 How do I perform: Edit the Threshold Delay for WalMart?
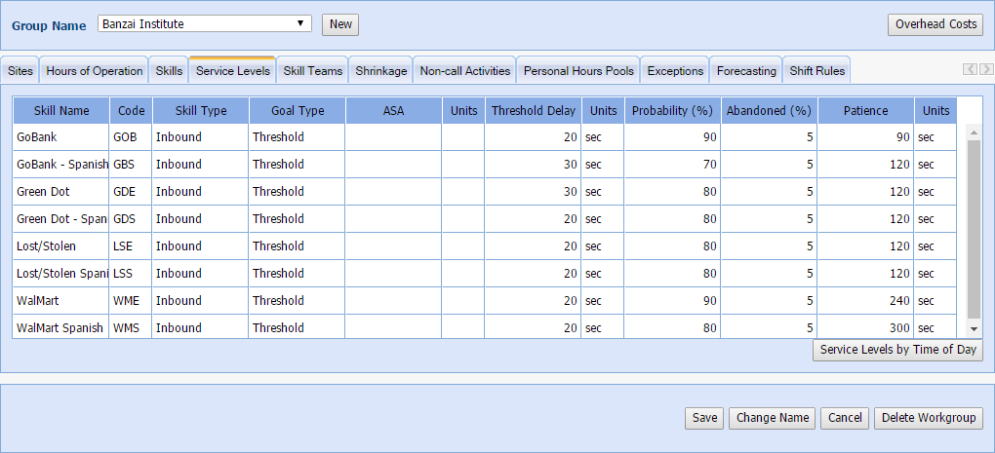point(532,300)
